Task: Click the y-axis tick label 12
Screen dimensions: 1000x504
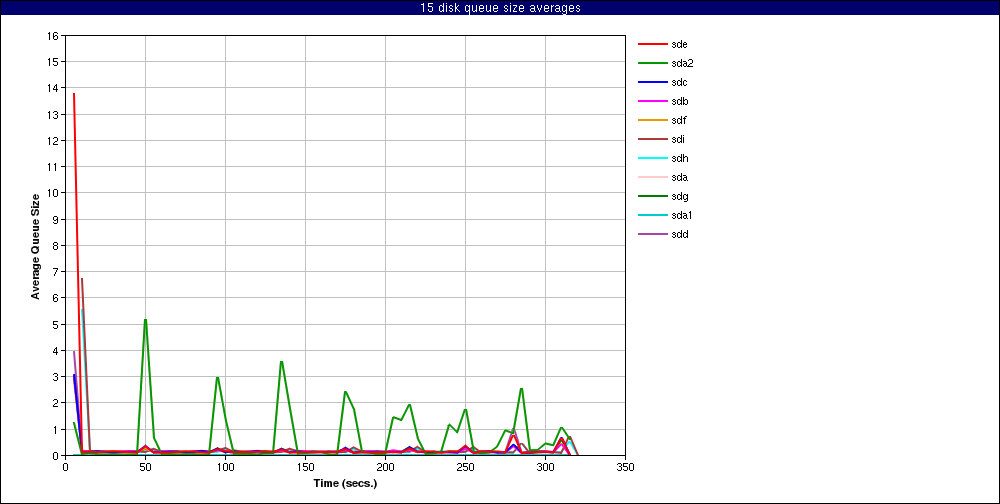Action: point(53,140)
